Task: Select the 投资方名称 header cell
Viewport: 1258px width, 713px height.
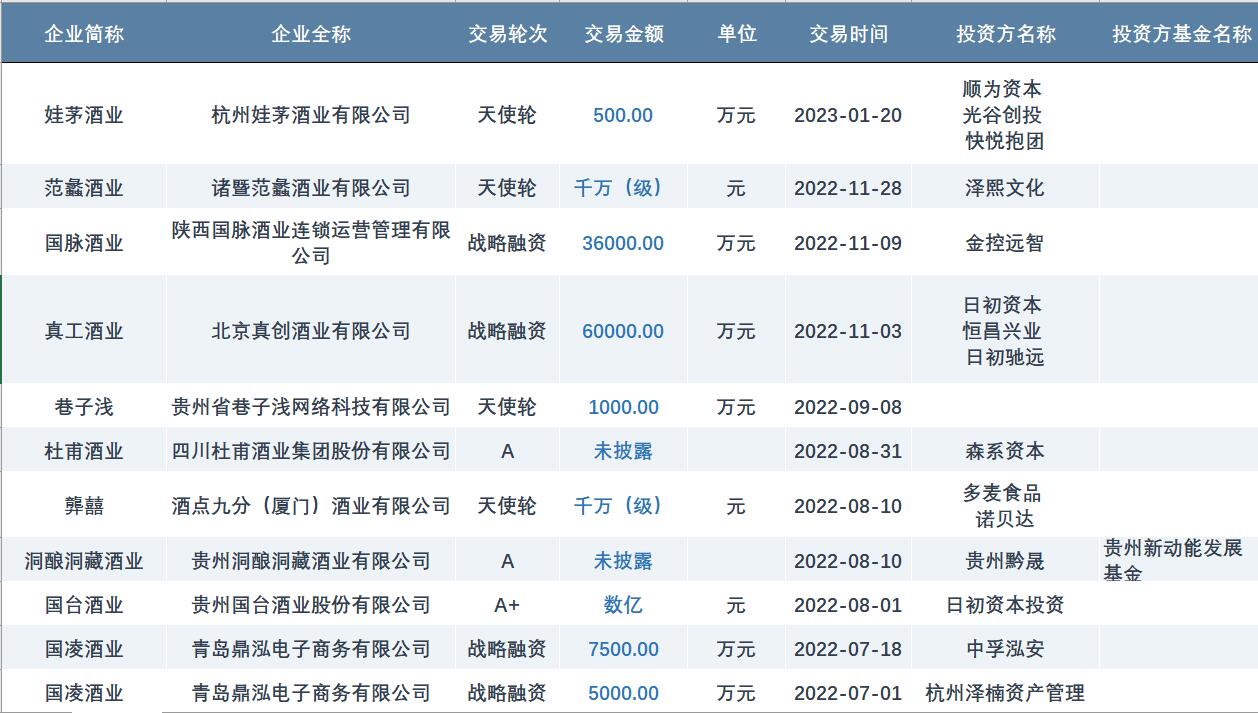Action: pos(1005,34)
